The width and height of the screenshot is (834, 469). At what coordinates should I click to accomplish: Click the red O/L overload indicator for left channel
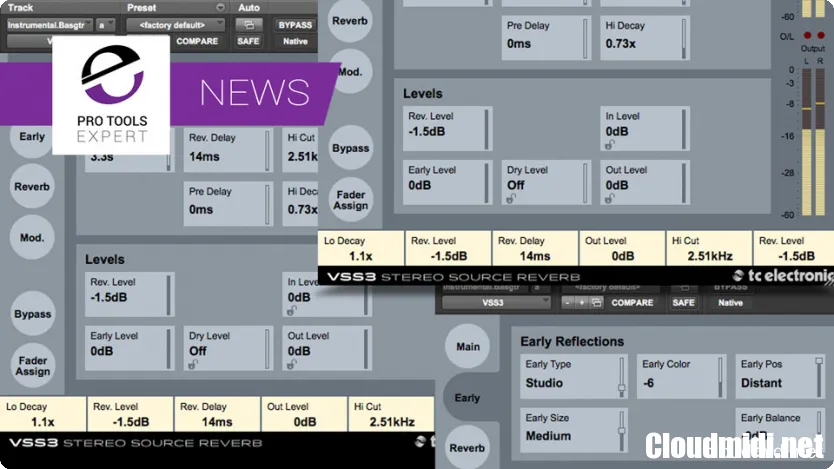806,35
